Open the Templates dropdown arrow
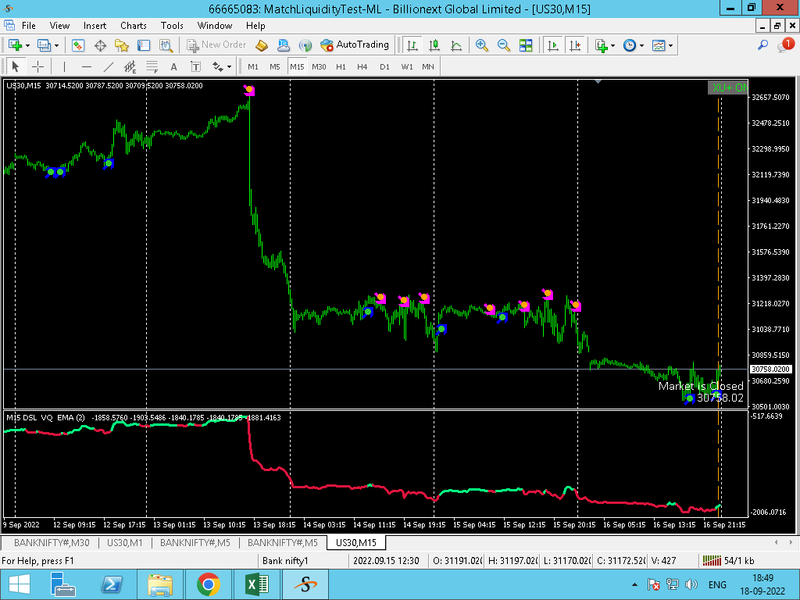 670,46
